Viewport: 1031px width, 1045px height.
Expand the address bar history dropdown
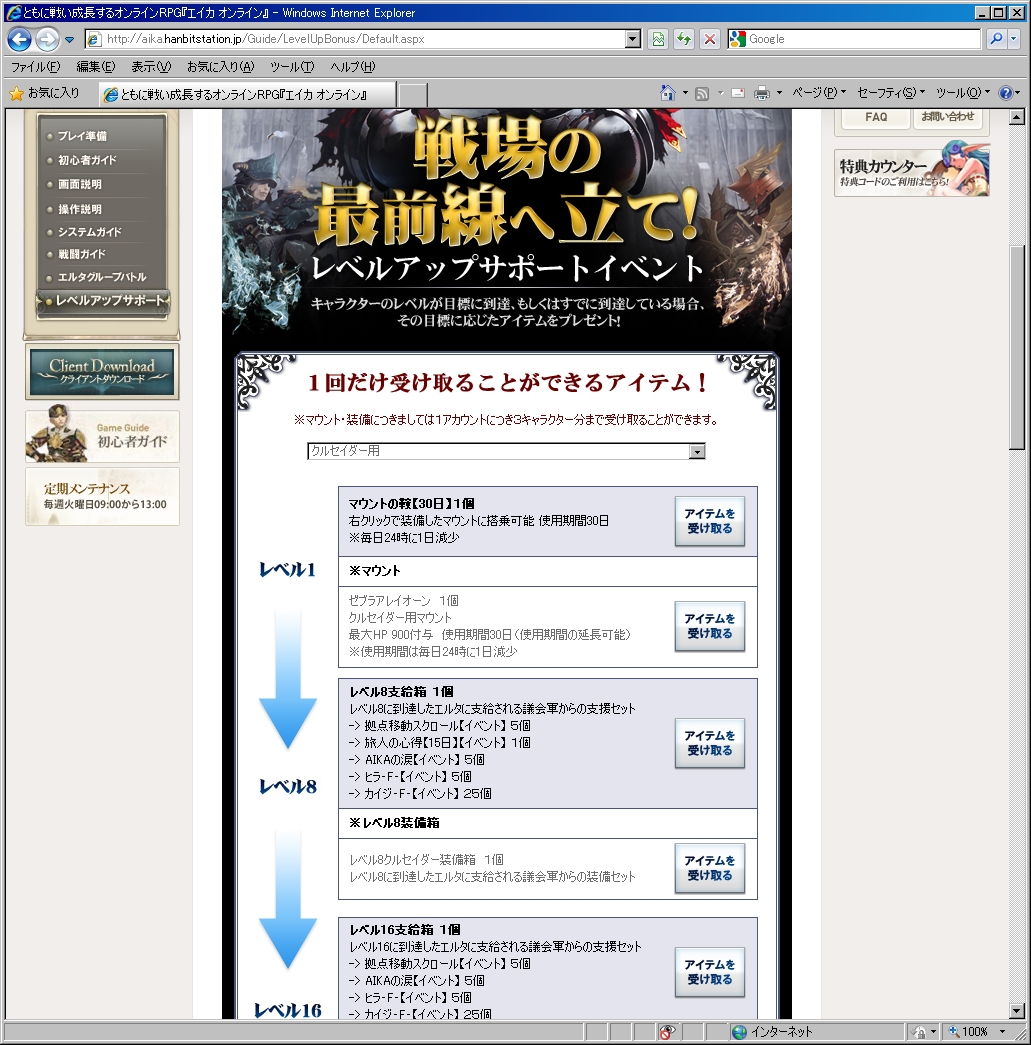click(x=633, y=39)
